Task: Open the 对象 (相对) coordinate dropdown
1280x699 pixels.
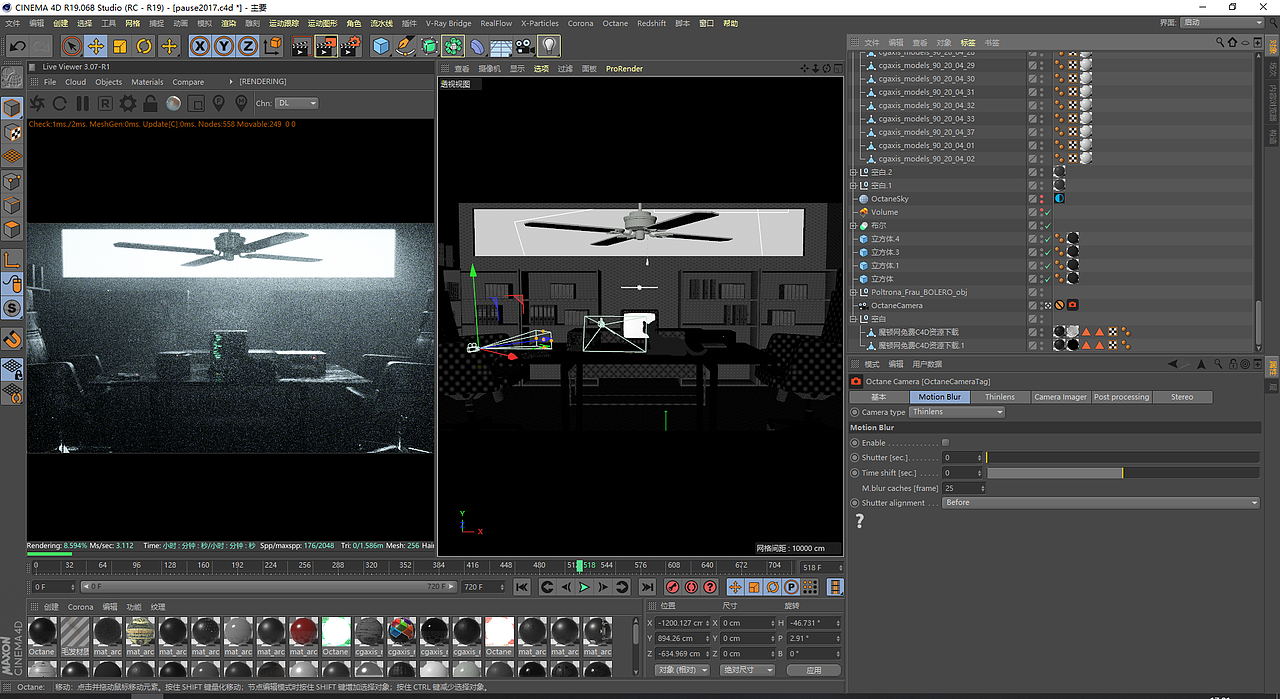Action: [x=682, y=670]
